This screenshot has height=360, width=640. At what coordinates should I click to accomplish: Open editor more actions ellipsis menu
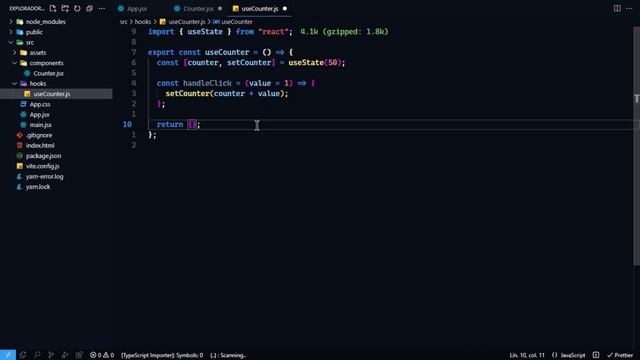629,8
